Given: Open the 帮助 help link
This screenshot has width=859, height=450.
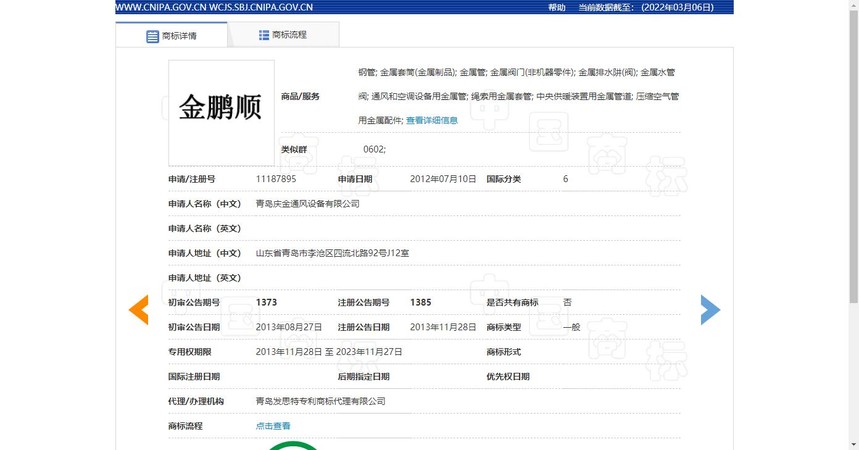Looking at the screenshot, I should (557, 7).
